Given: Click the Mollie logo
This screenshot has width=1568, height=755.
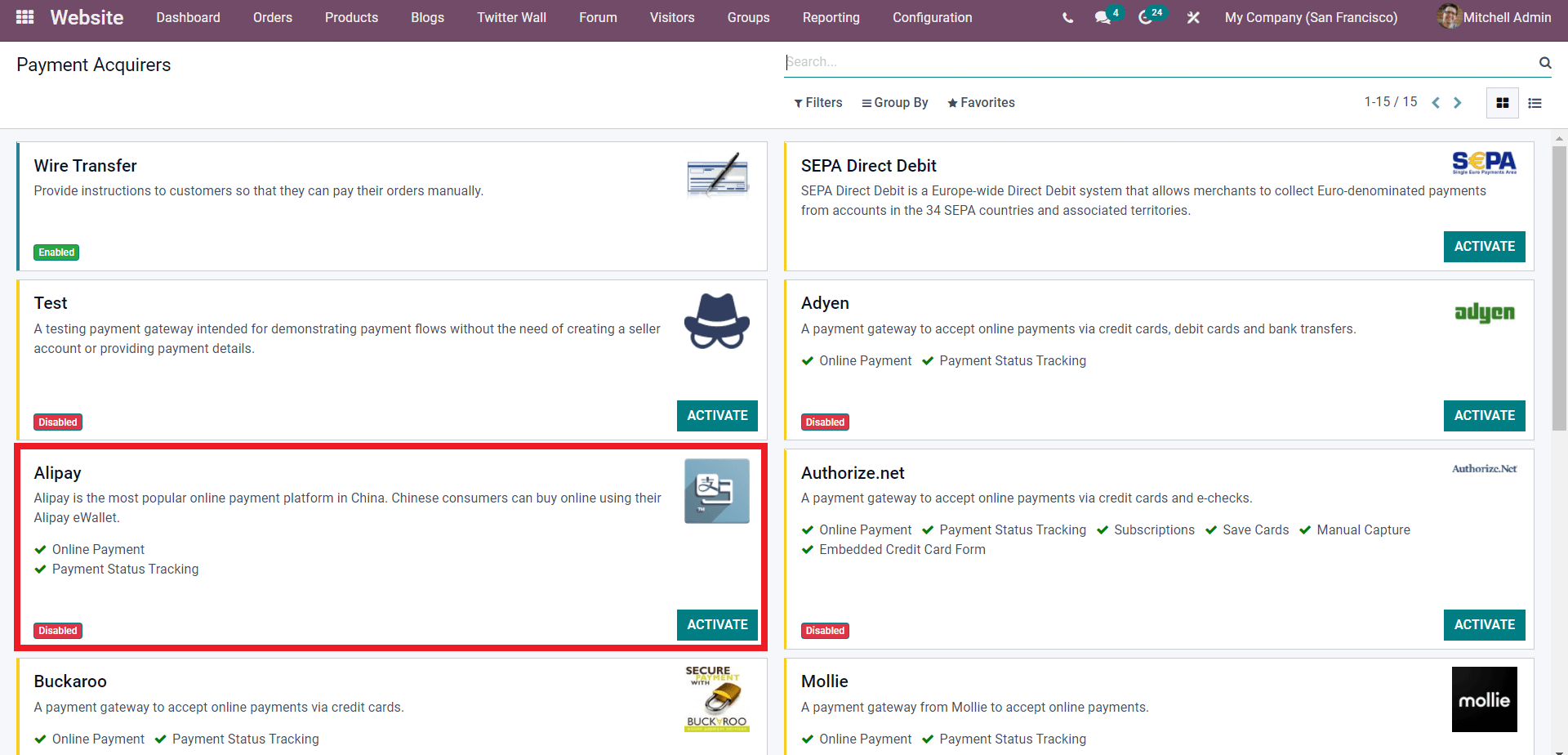Looking at the screenshot, I should 1484,699.
